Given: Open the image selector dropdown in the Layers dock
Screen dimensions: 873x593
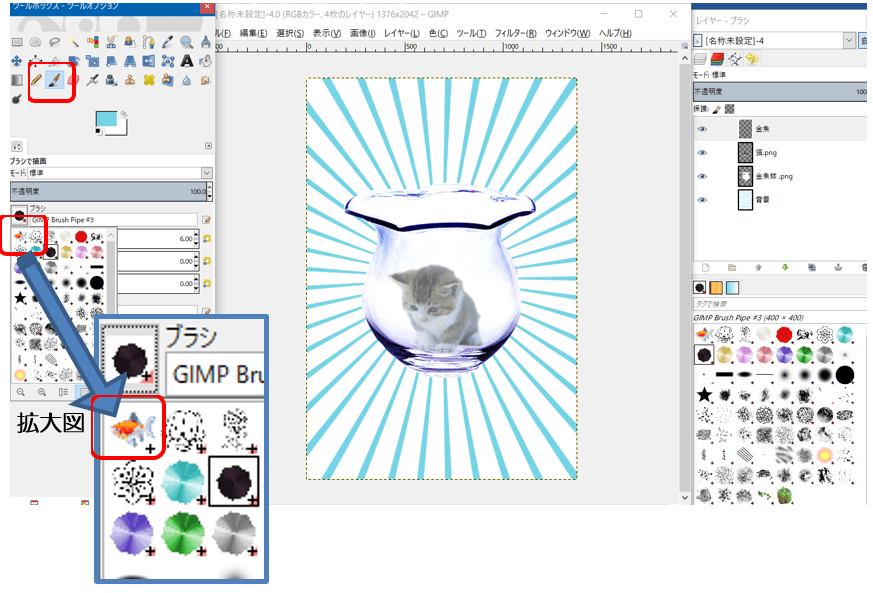Looking at the screenshot, I should 849,40.
